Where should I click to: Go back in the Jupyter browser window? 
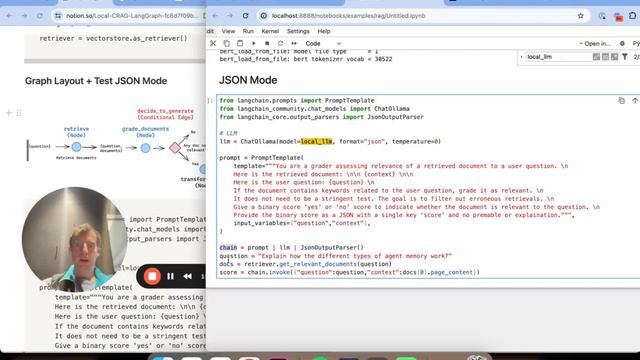click(215, 16)
